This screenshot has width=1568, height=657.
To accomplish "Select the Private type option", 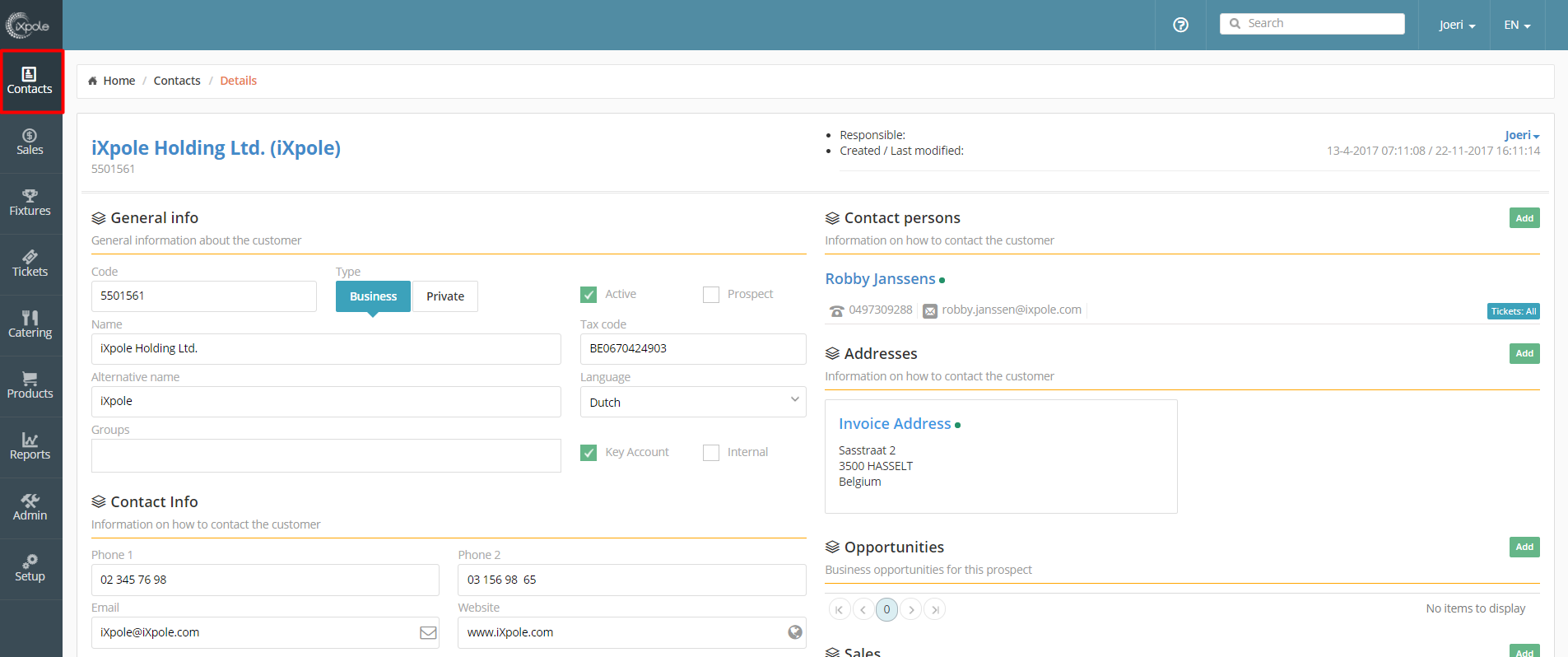I will 445,296.
